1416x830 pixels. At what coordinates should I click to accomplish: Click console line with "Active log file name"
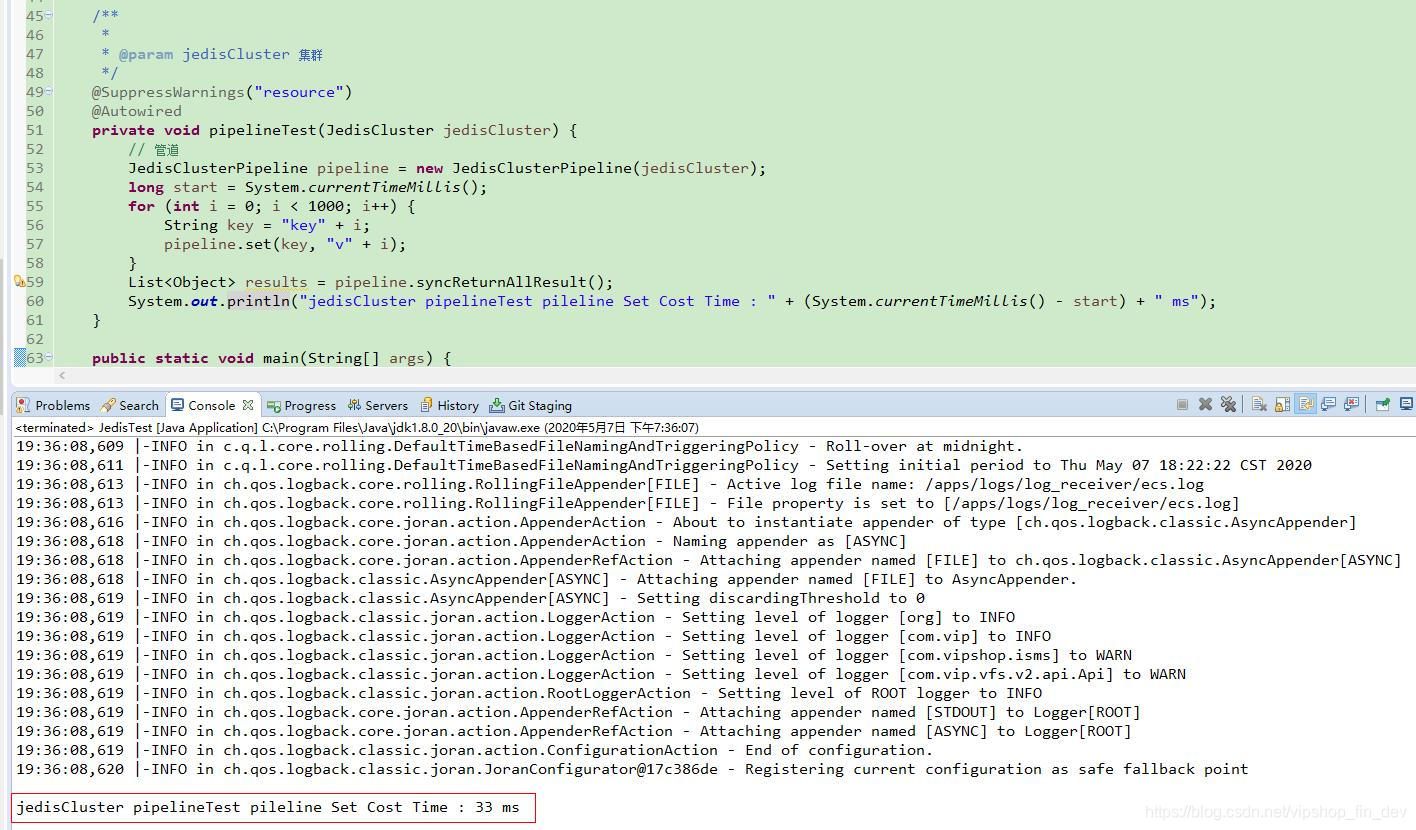point(610,484)
